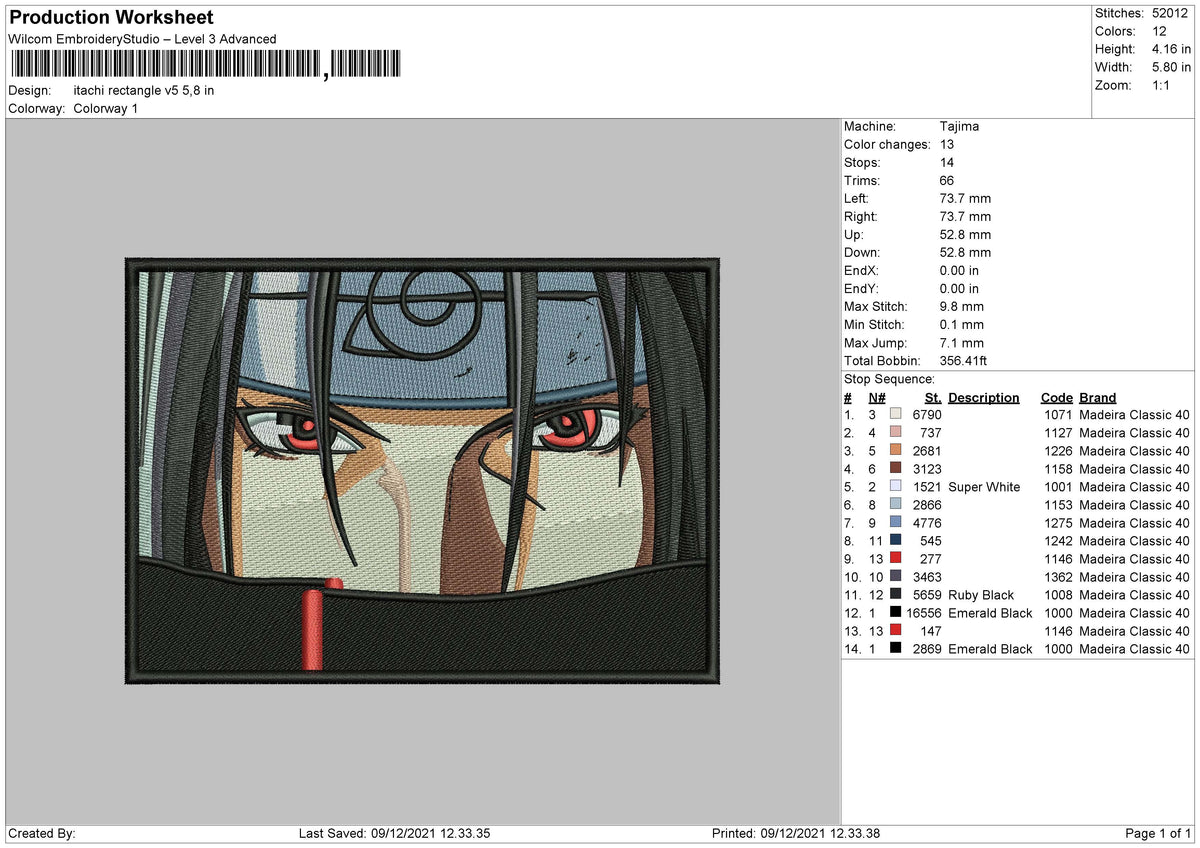The image size is (1200, 848).
Task: Click the Super White thread color swatch
Action: [x=896, y=487]
